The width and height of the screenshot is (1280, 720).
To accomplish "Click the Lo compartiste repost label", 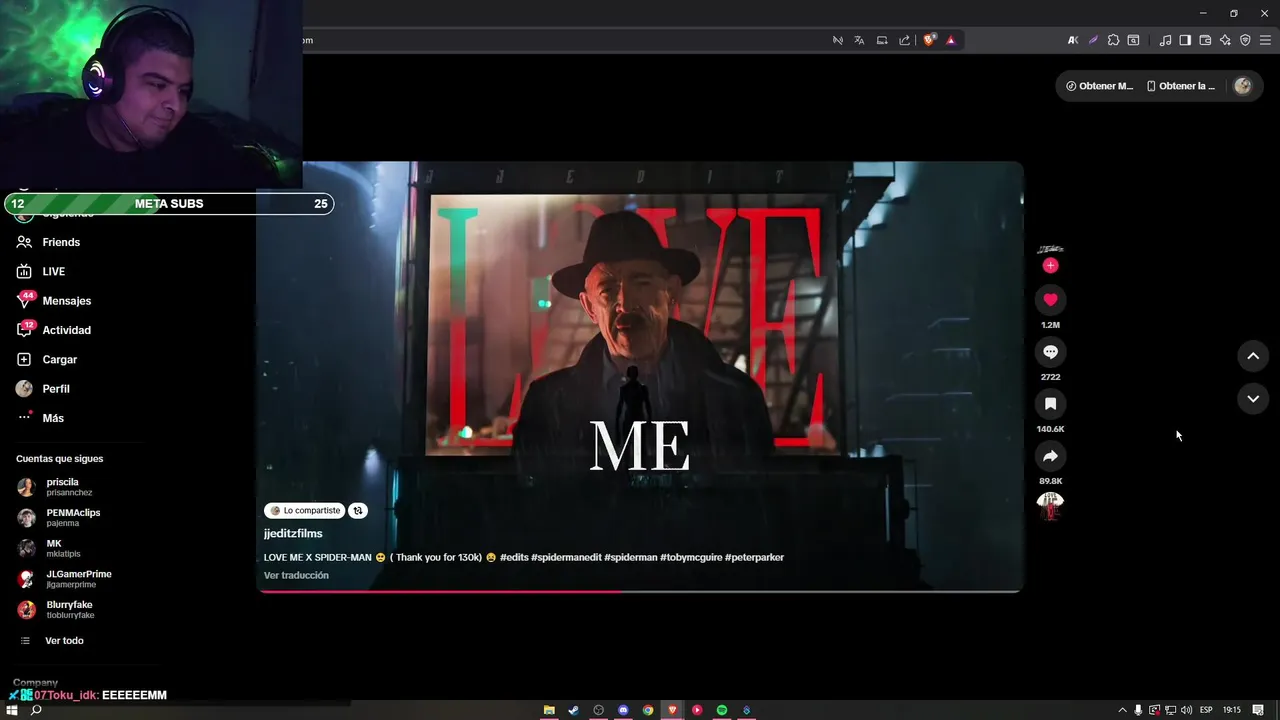I will click(305, 510).
